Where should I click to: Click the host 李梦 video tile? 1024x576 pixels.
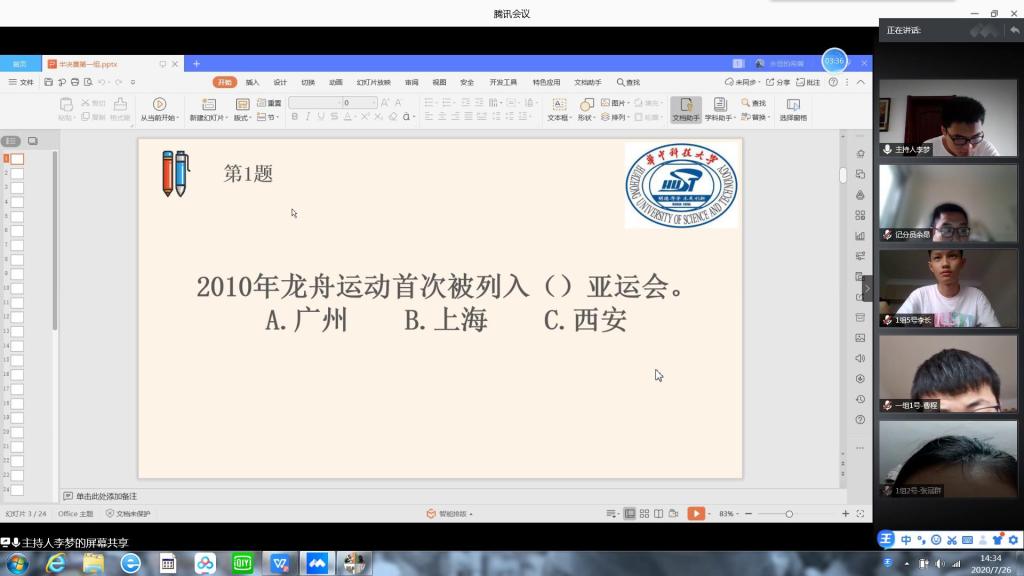coord(948,118)
